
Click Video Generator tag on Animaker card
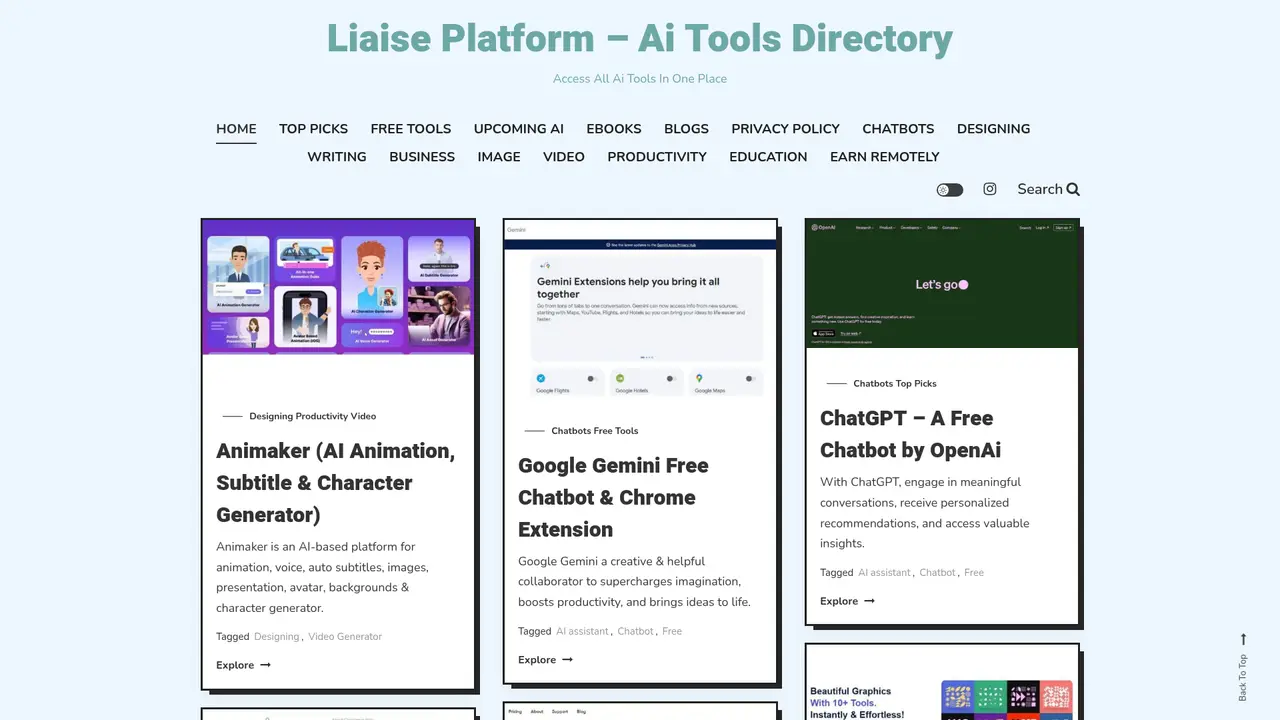click(x=345, y=637)
